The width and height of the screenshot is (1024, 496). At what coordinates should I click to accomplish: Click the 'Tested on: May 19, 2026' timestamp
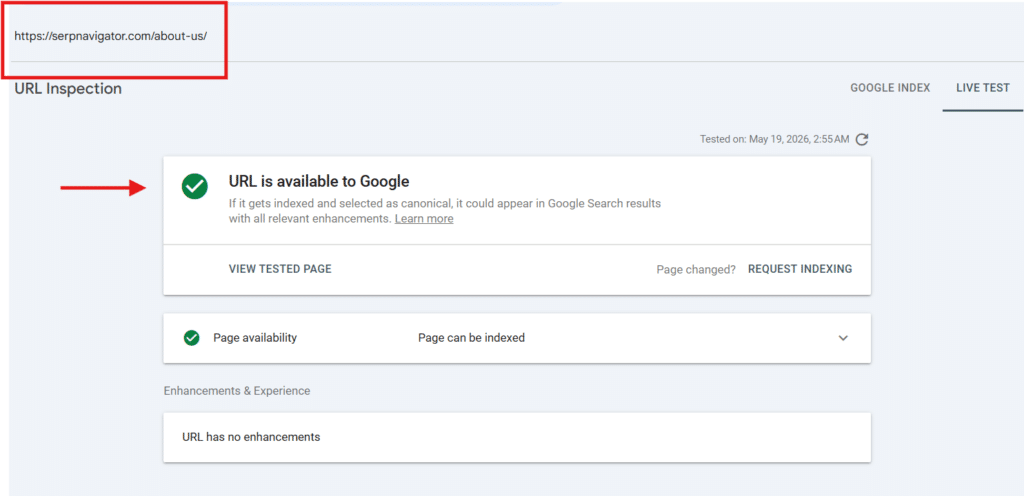775,139
